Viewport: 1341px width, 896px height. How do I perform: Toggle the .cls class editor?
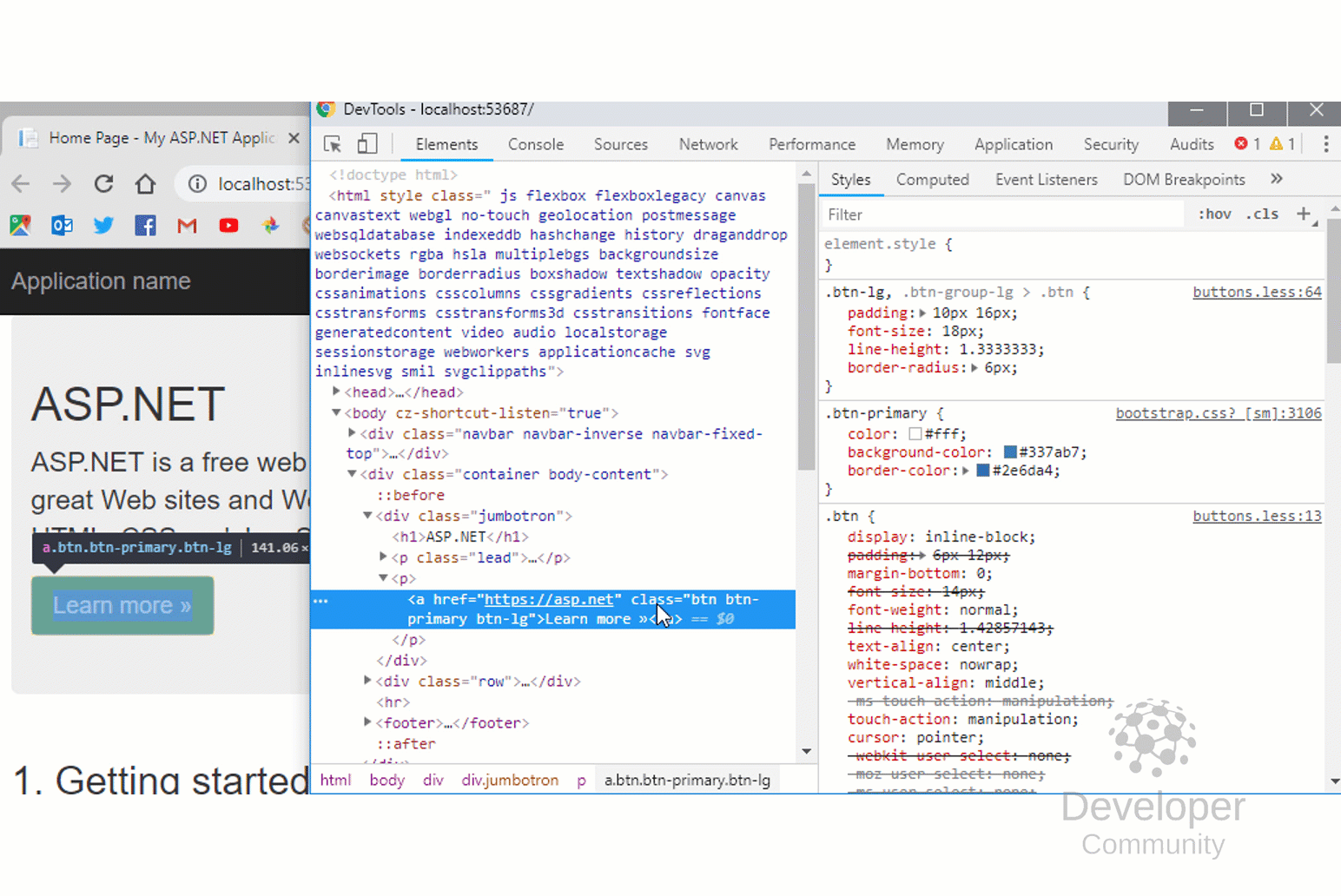[x=1262, y=214]
